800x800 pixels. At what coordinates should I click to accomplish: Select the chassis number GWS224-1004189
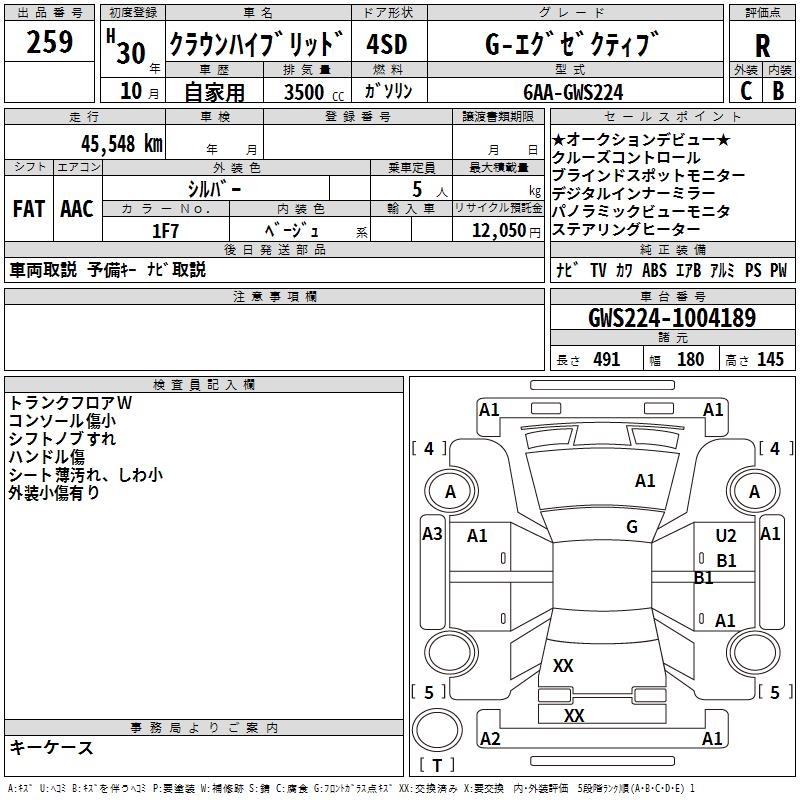point(672,318)
